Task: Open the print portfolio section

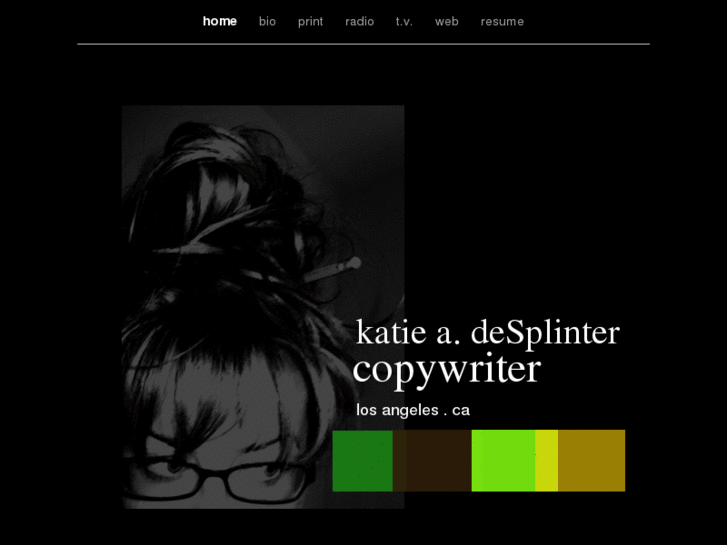Action: tap(310, 21)
